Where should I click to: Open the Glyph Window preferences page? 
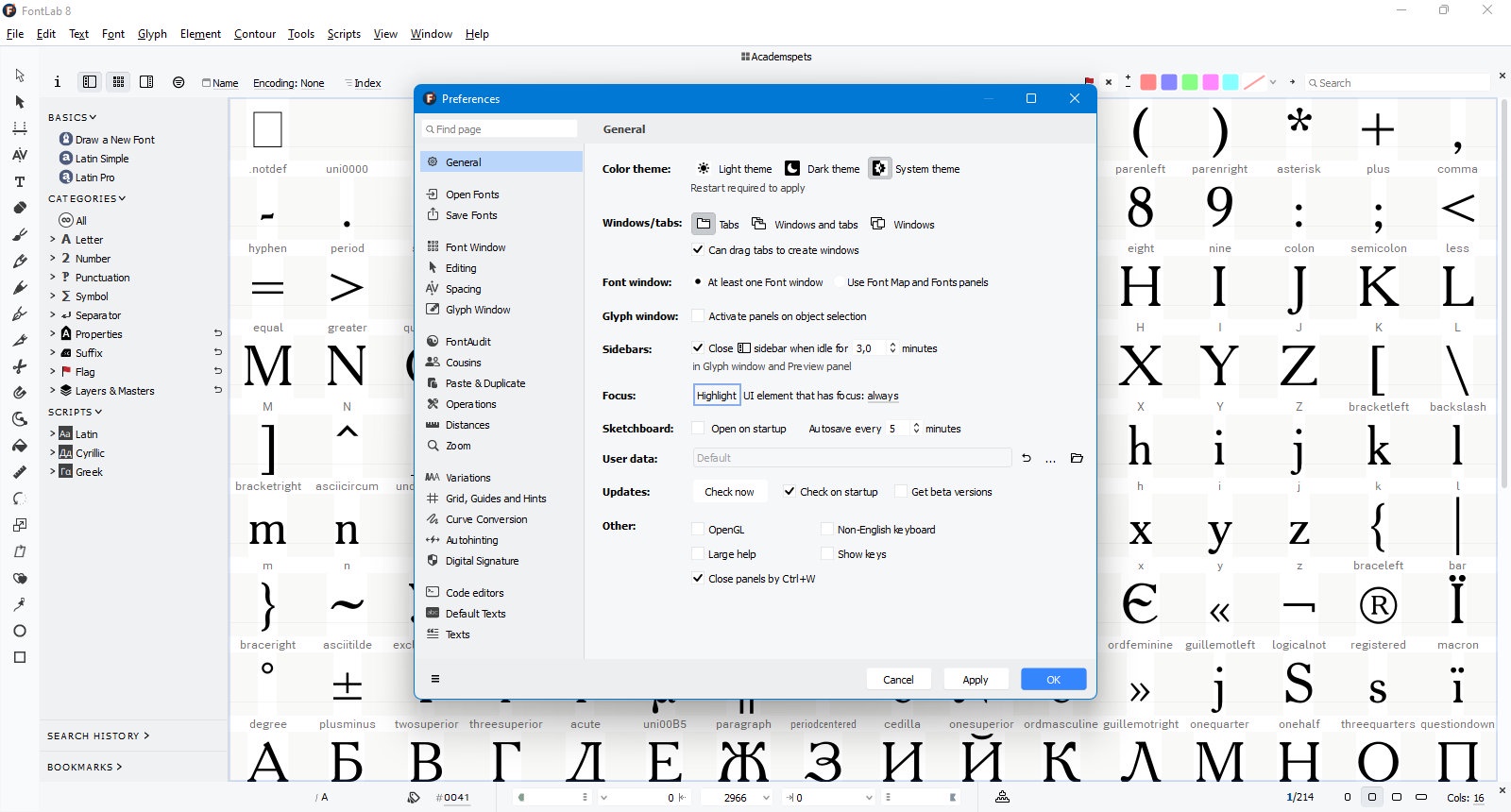point(478,310)
